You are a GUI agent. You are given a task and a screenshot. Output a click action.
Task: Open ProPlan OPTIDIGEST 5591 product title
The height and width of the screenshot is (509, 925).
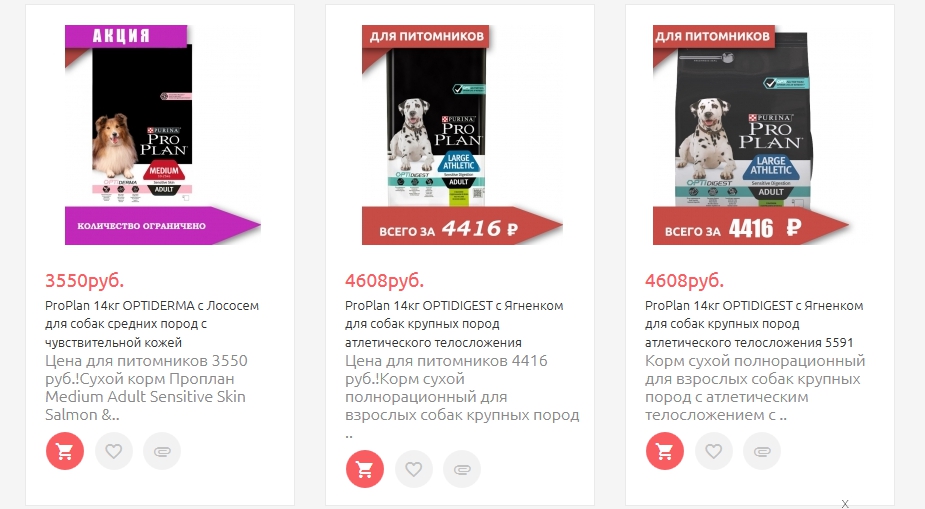(754, 324)
